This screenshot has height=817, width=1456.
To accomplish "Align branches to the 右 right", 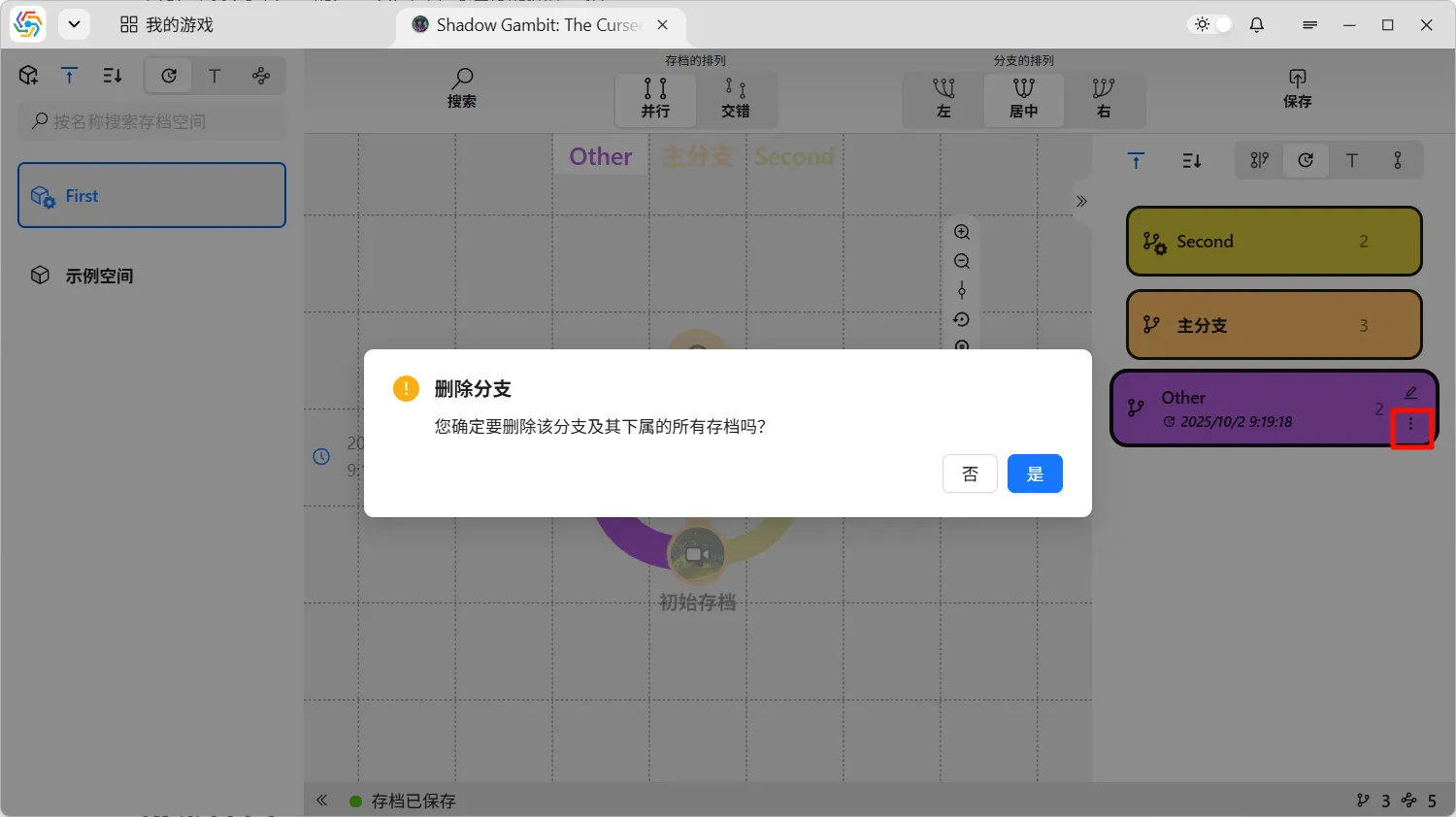I will (x=1104, y=99).
